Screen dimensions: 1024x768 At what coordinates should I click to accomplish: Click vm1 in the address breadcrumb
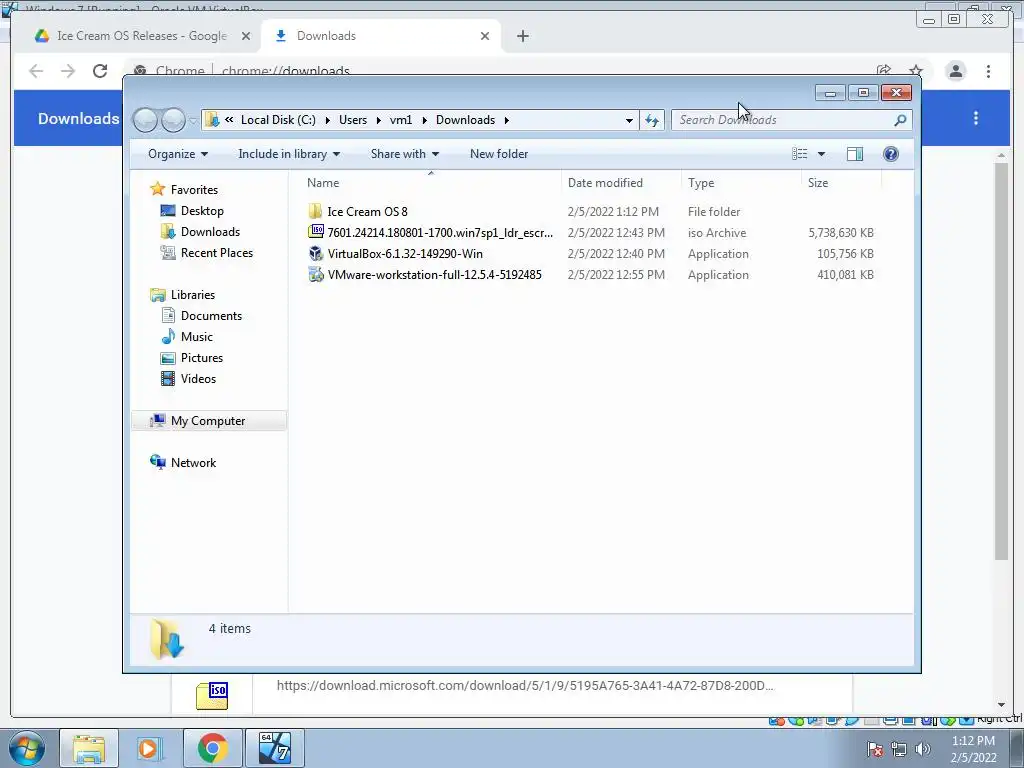[400, 120]
